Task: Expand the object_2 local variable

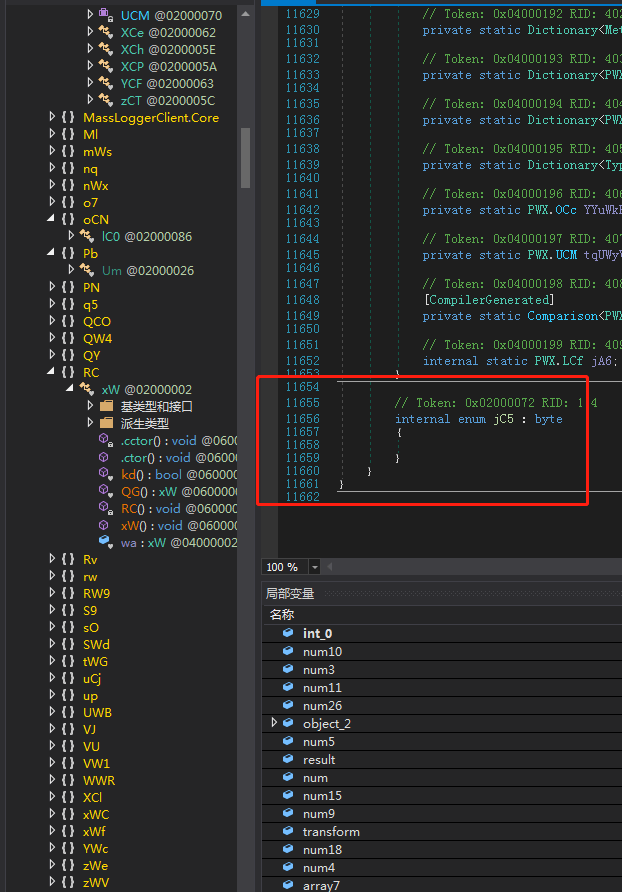Action: (x=274, y=723)
